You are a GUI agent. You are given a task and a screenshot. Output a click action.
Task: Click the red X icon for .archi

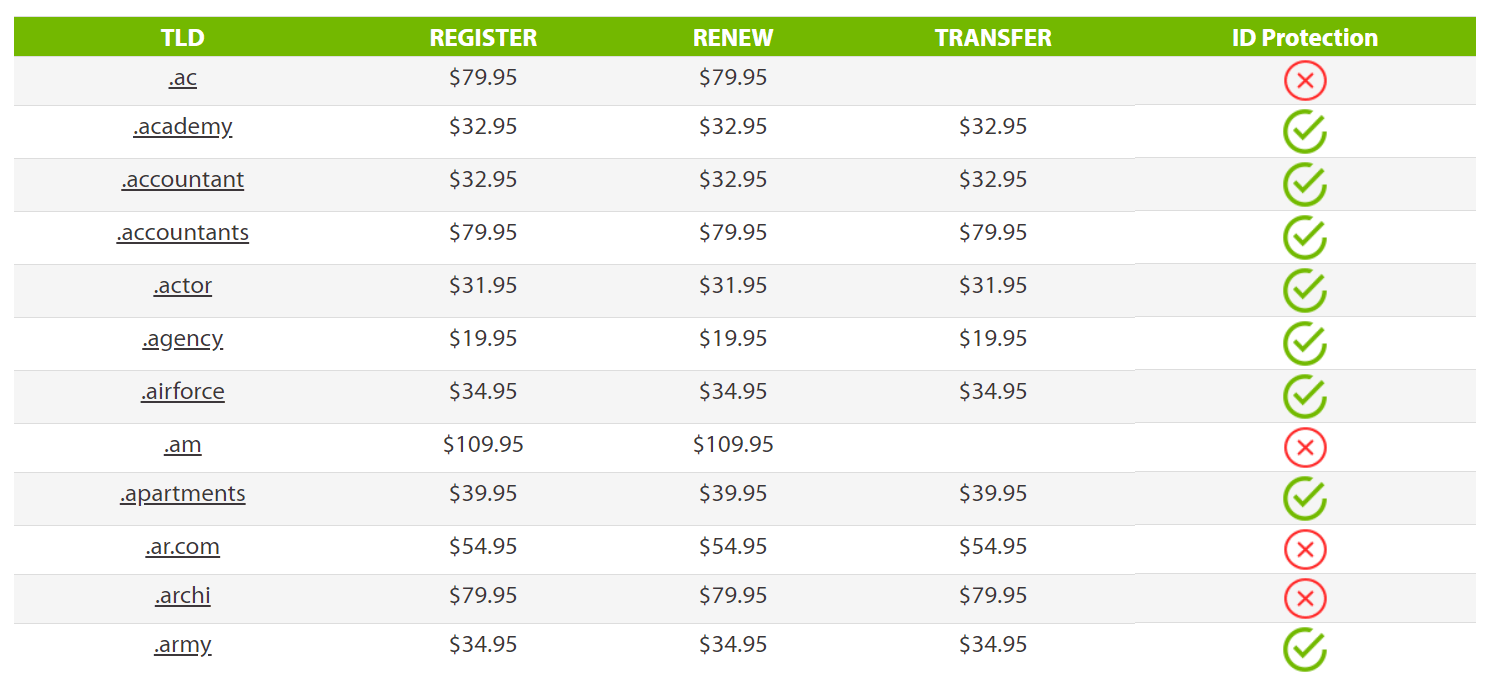[x=1304, y=598]
